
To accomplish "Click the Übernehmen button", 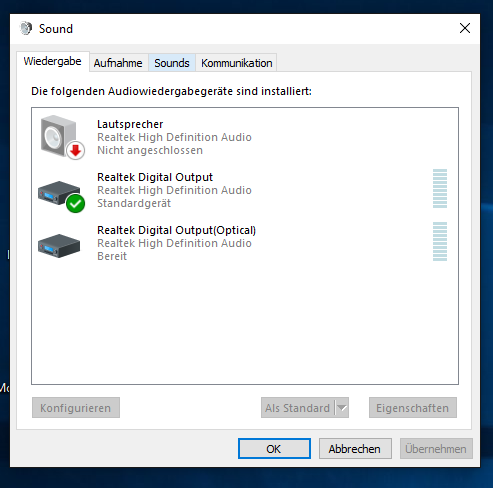I will (x=436, y=449).
